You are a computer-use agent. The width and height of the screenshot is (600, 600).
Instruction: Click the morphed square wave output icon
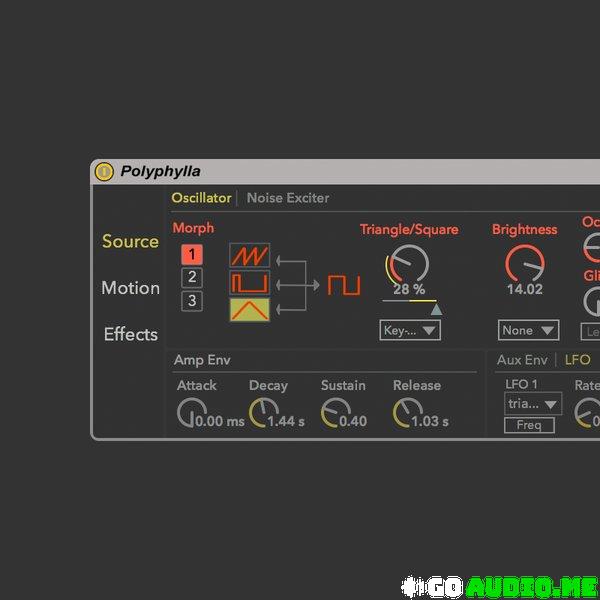[343, 285]
